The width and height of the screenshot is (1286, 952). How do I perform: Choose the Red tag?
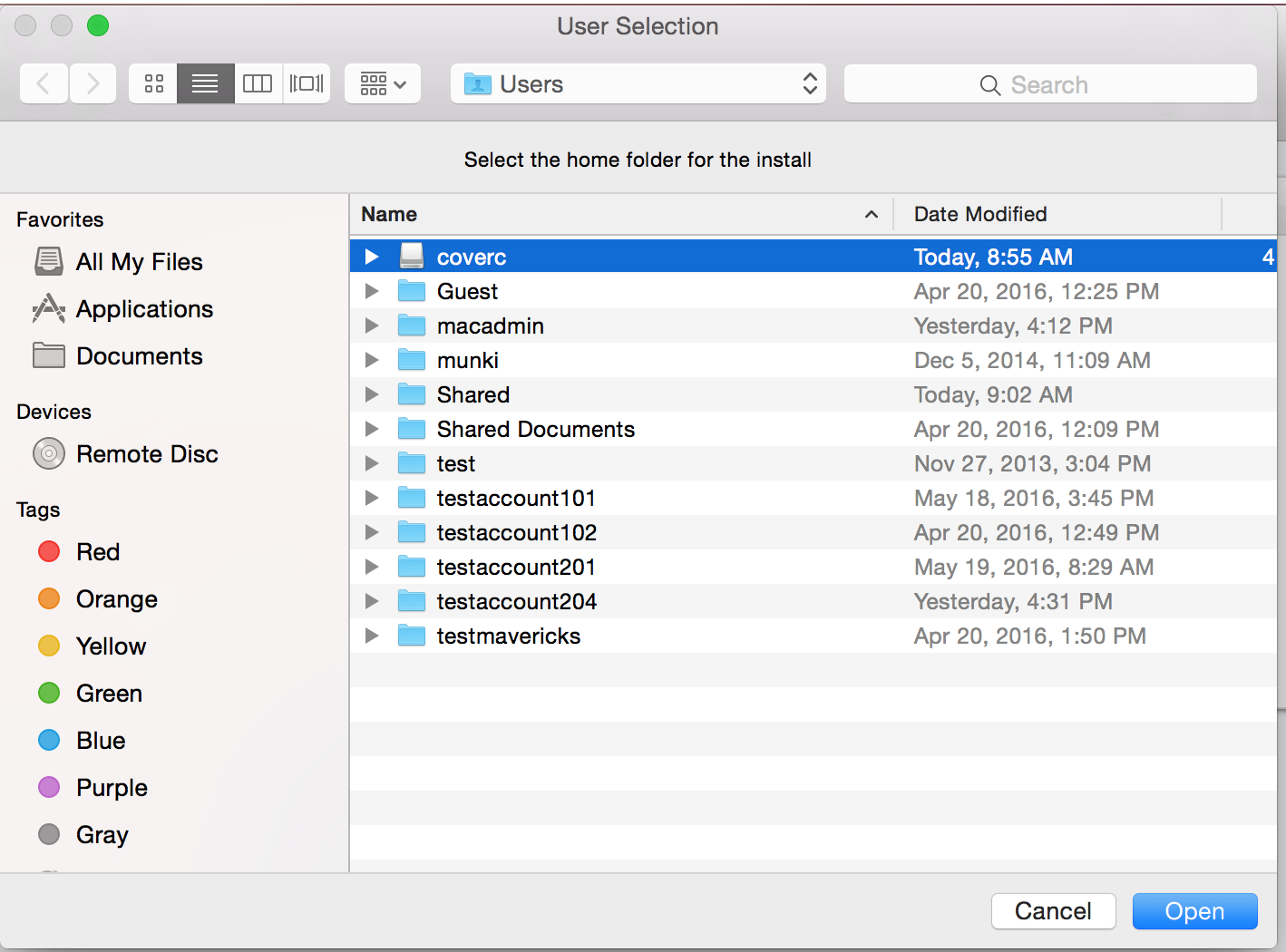97,552
